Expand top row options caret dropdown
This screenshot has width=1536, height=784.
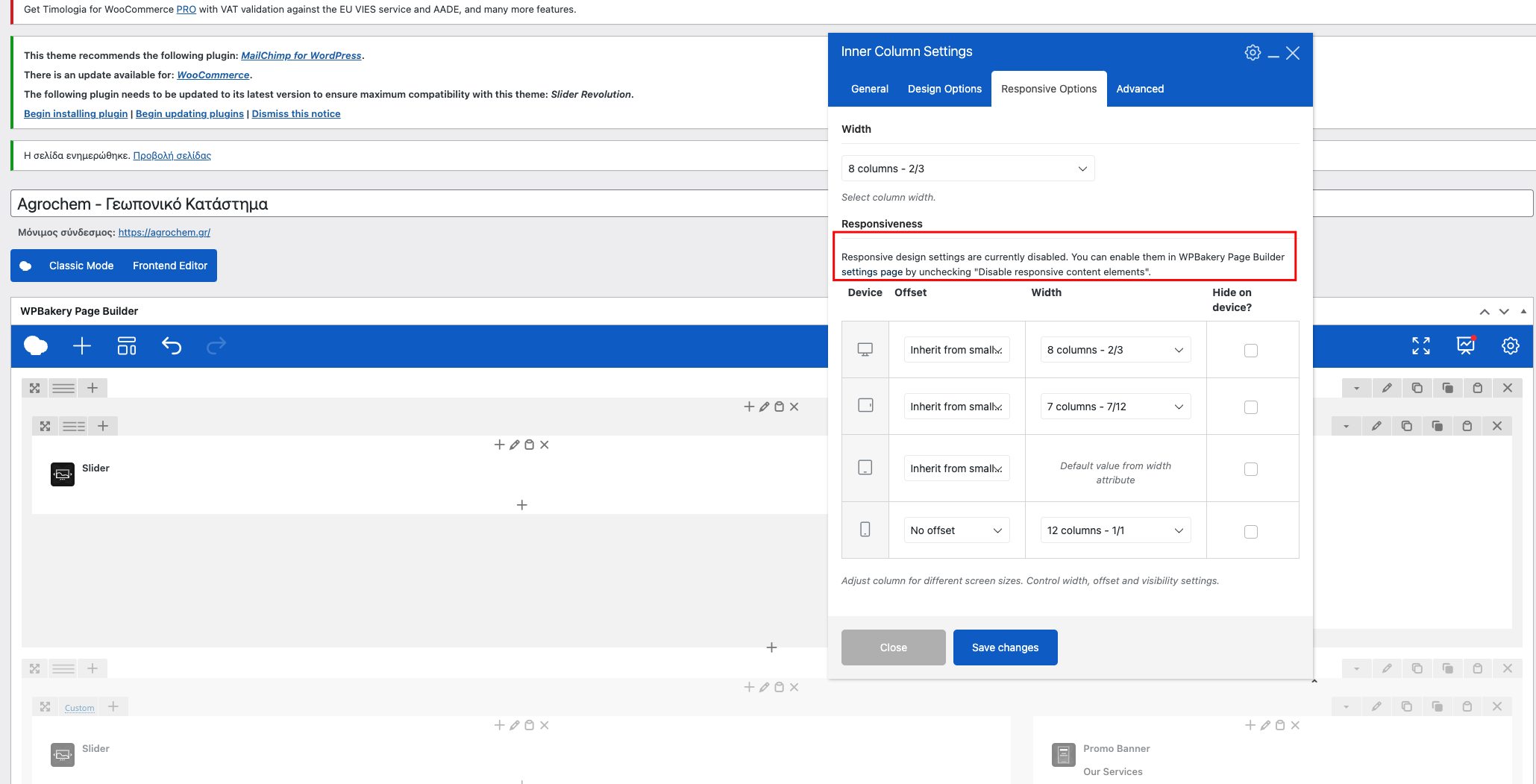tap(1356, 388)
